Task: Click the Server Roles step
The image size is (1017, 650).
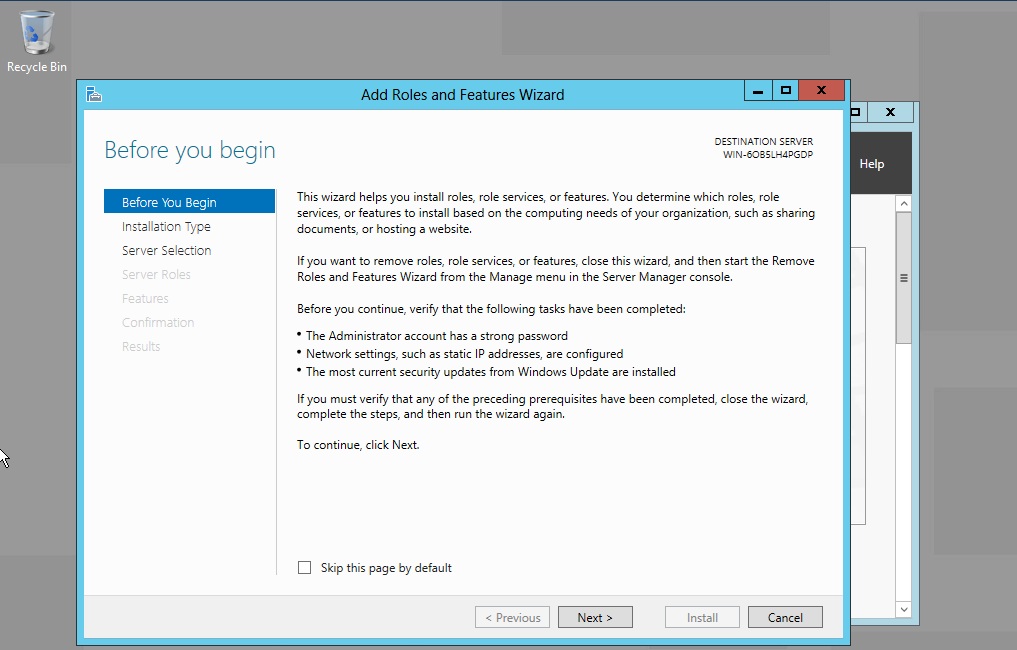Action: click(156, 274)
